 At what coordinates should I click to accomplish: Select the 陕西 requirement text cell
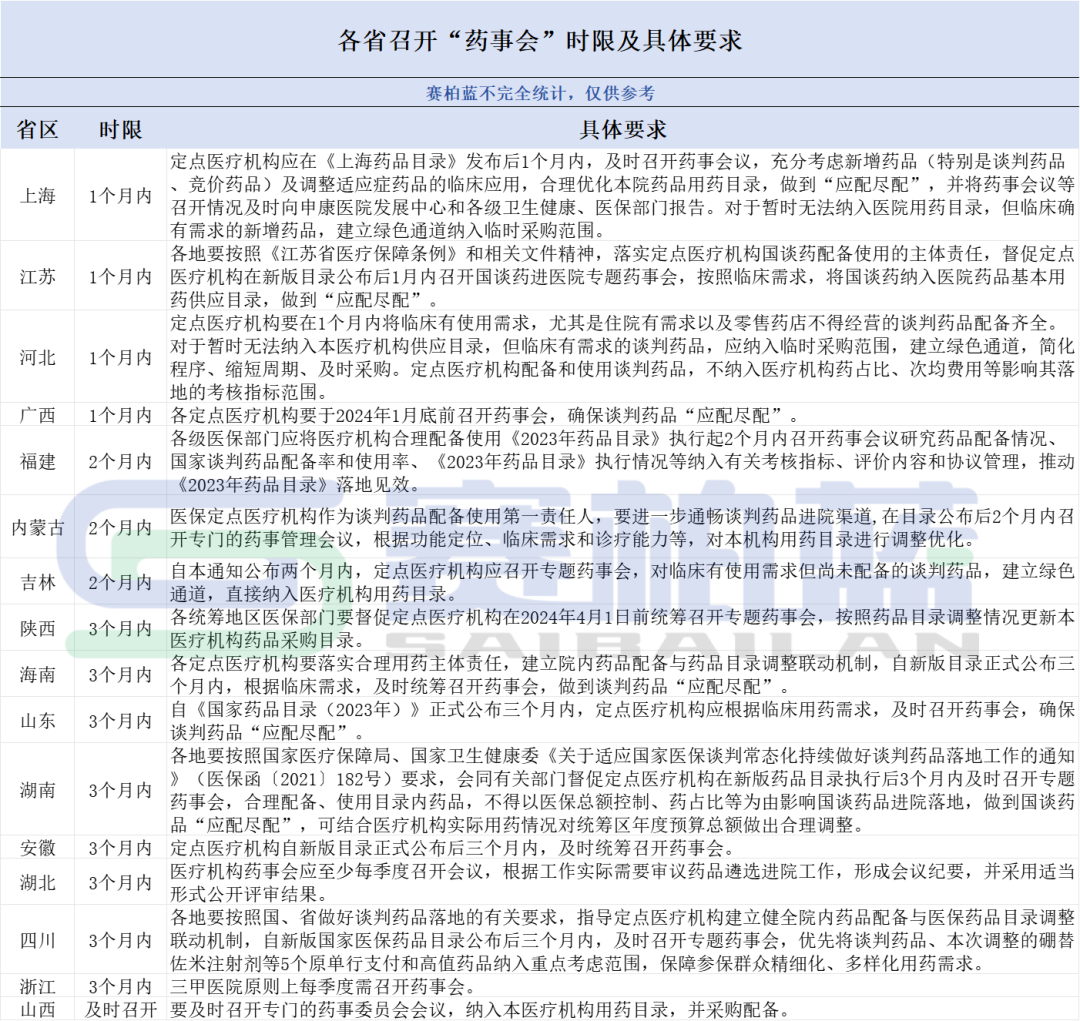[x=623, y=627]
